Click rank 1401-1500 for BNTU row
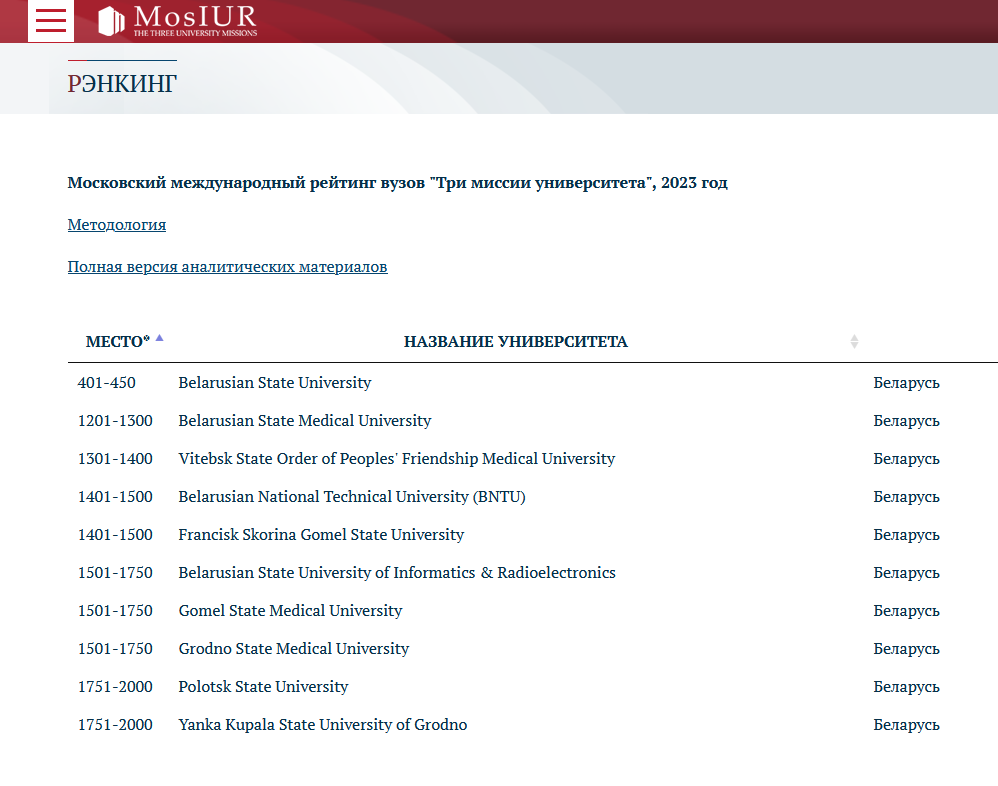Screen dimensions: 998x786 [115, 497]
